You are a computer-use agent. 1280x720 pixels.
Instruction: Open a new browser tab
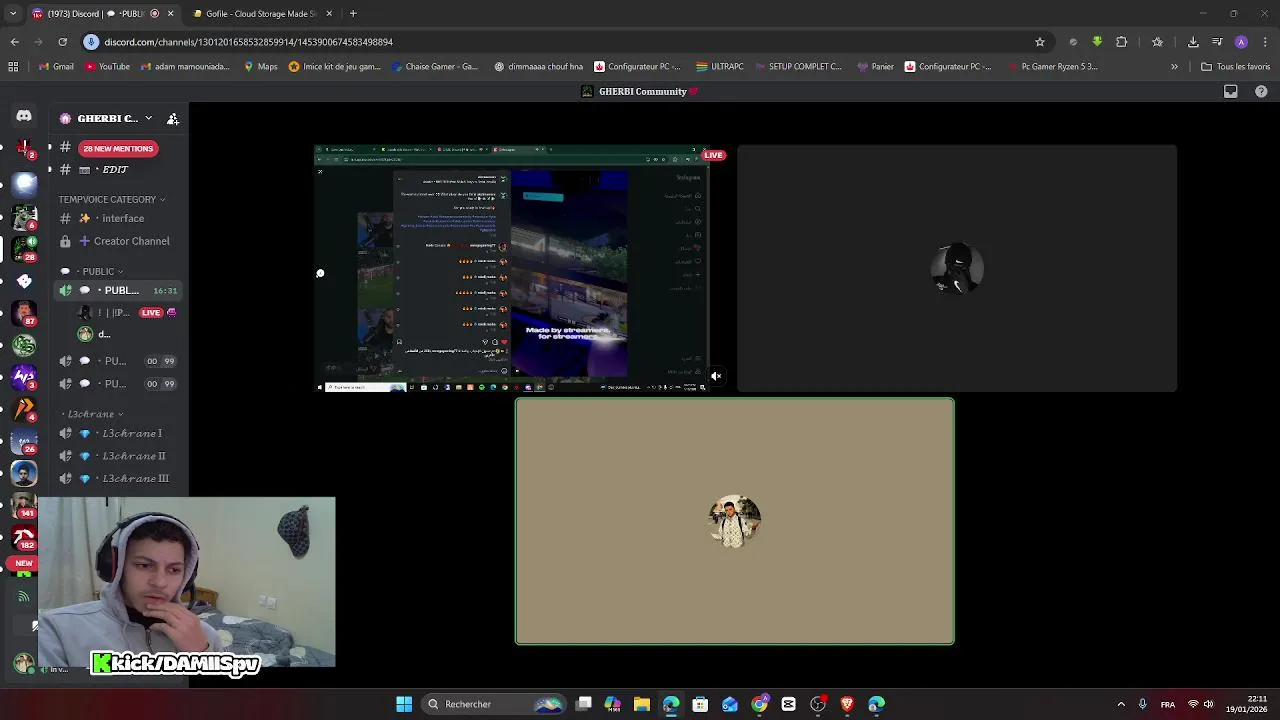(353, 13)
